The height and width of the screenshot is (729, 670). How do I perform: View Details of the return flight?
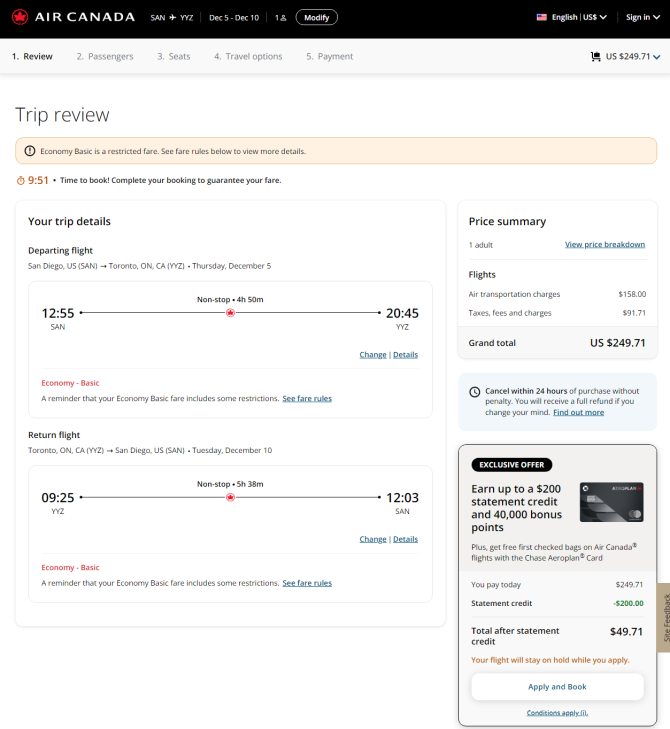click(405, 539)
